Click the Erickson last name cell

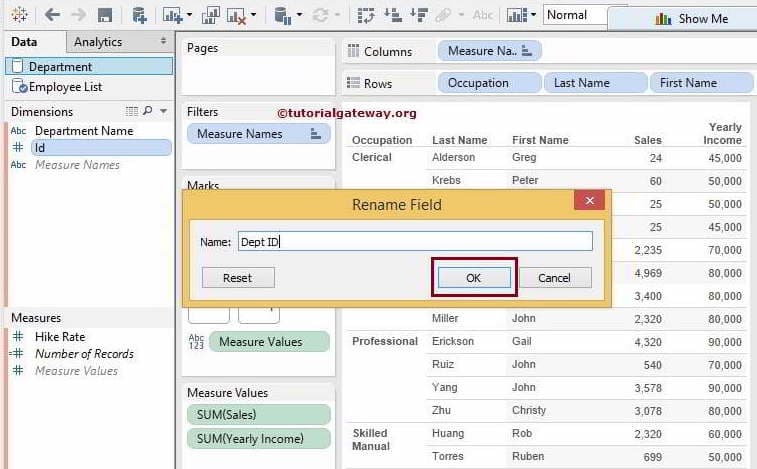(453, 341)
